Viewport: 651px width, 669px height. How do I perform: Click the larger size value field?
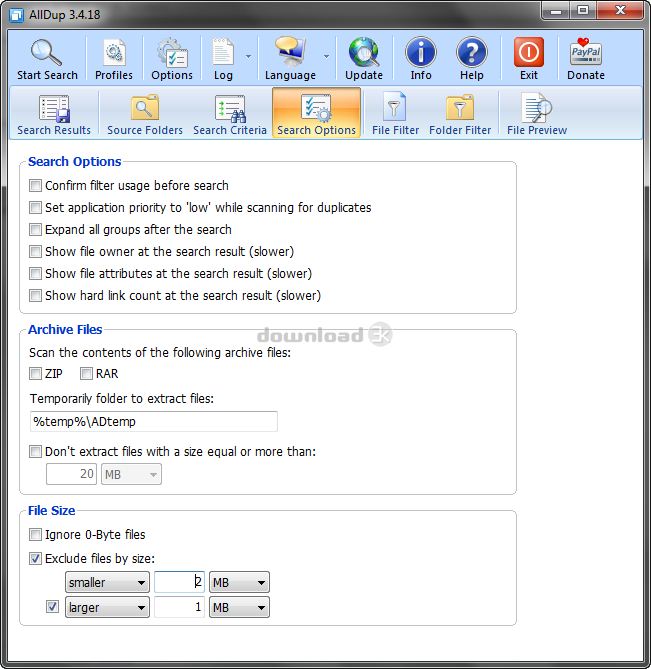pyautogui.click(x=179, y=607)
